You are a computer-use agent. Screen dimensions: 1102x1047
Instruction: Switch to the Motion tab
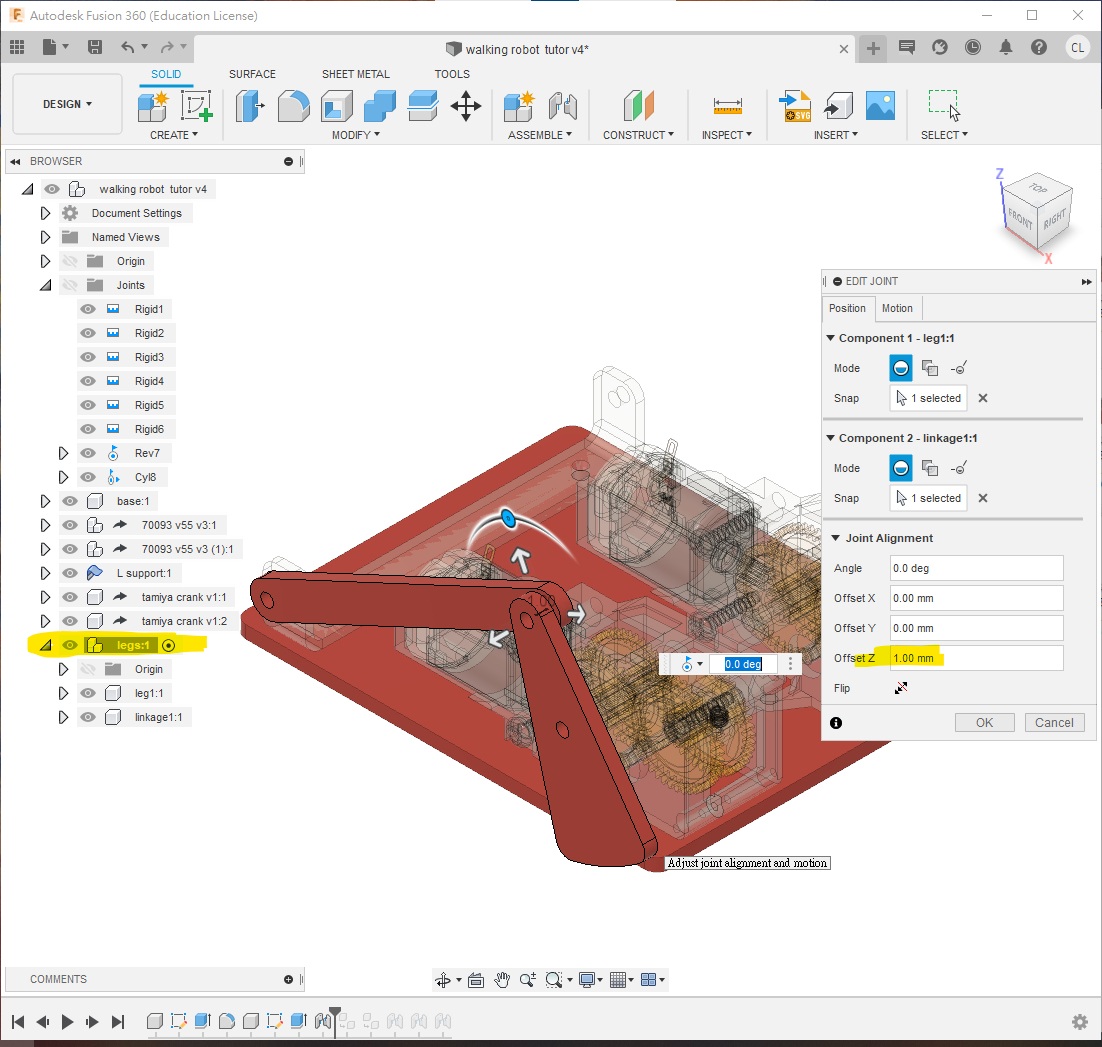click(897, 308)
